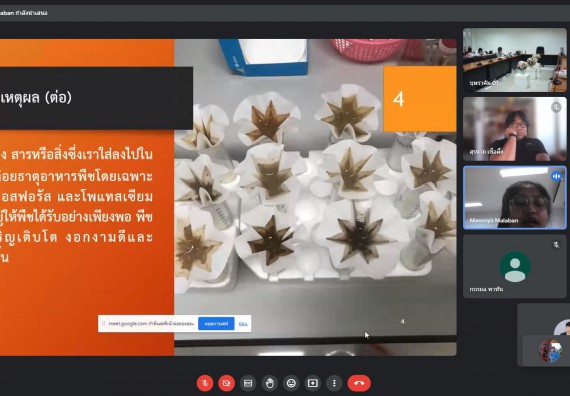Click the speaking indicator on Massaya Malaban tile
570x396 pixels.
pyautogui.click(x=556, y=176)
